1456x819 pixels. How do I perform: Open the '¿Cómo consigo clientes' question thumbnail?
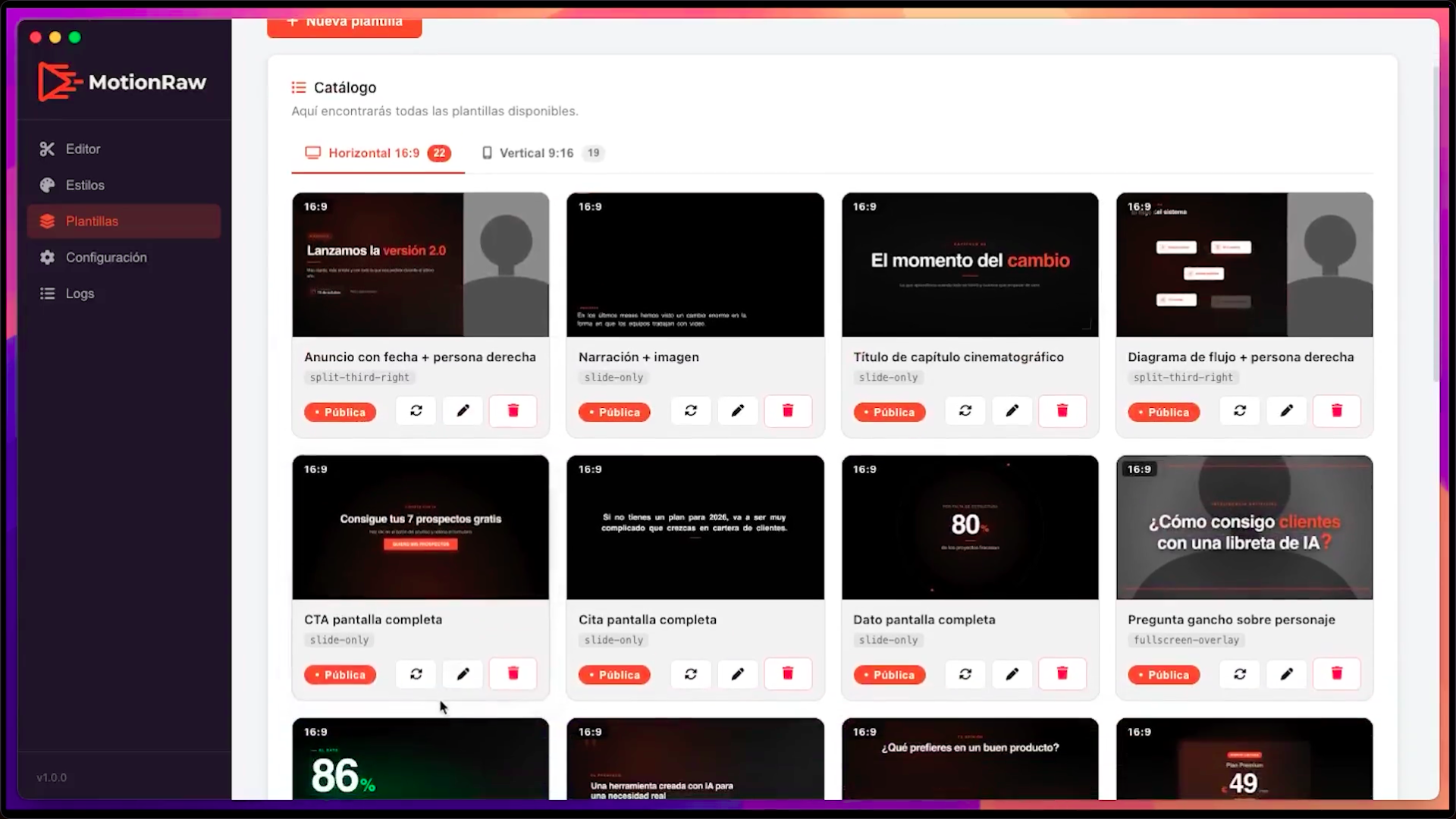(1244, 527)
